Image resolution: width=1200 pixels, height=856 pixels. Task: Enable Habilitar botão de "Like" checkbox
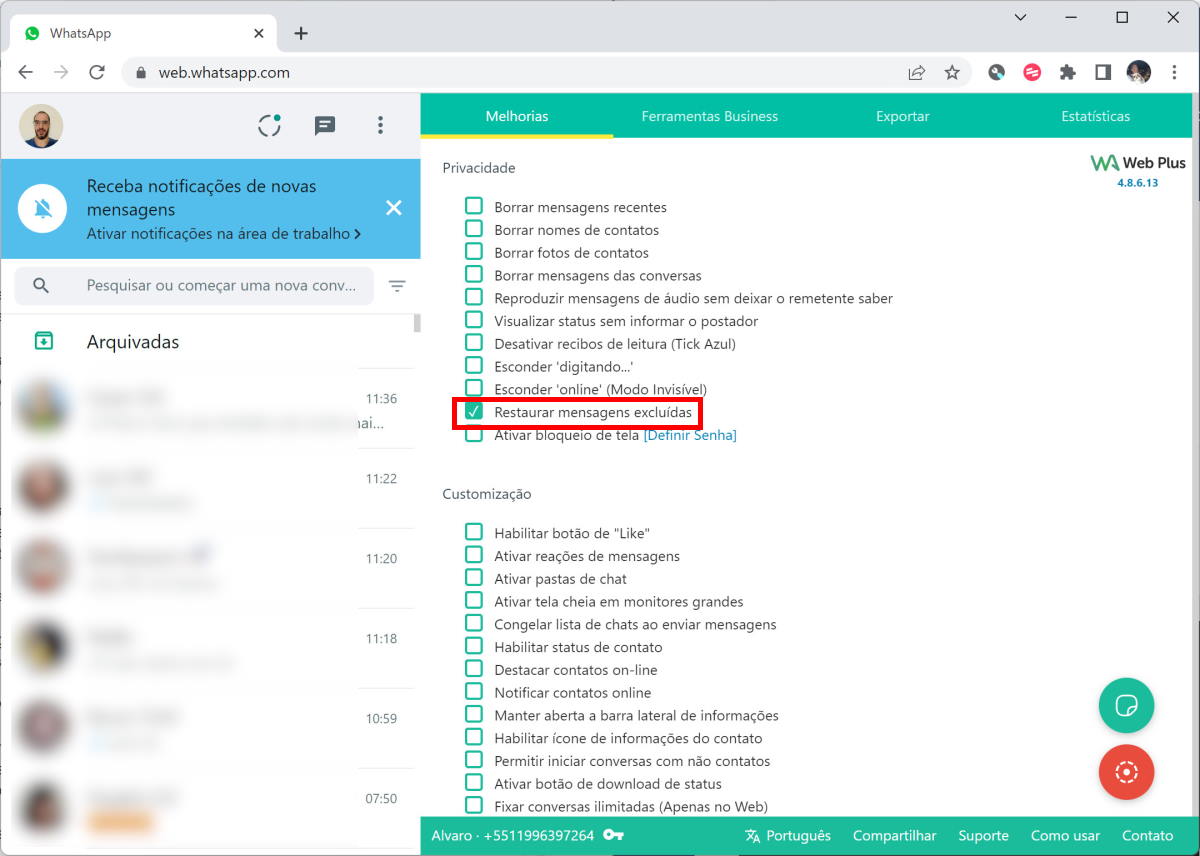click(x=474, y=532)
